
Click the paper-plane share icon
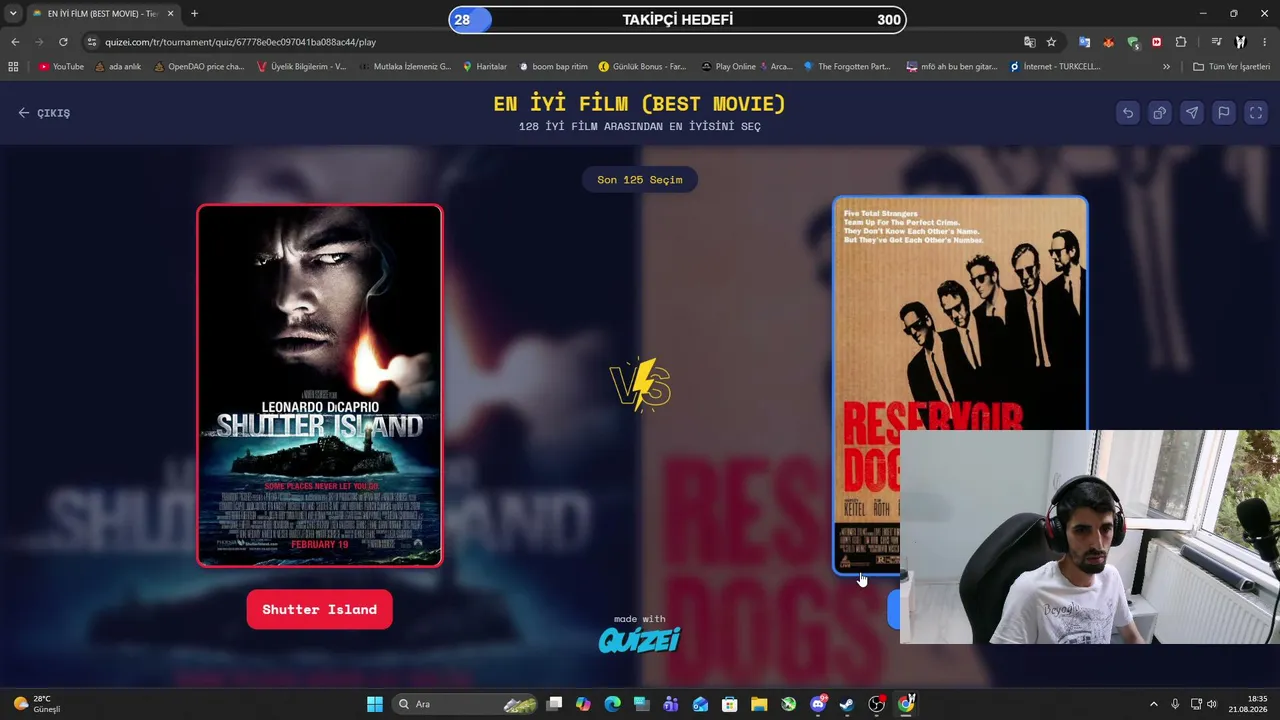1192,113
